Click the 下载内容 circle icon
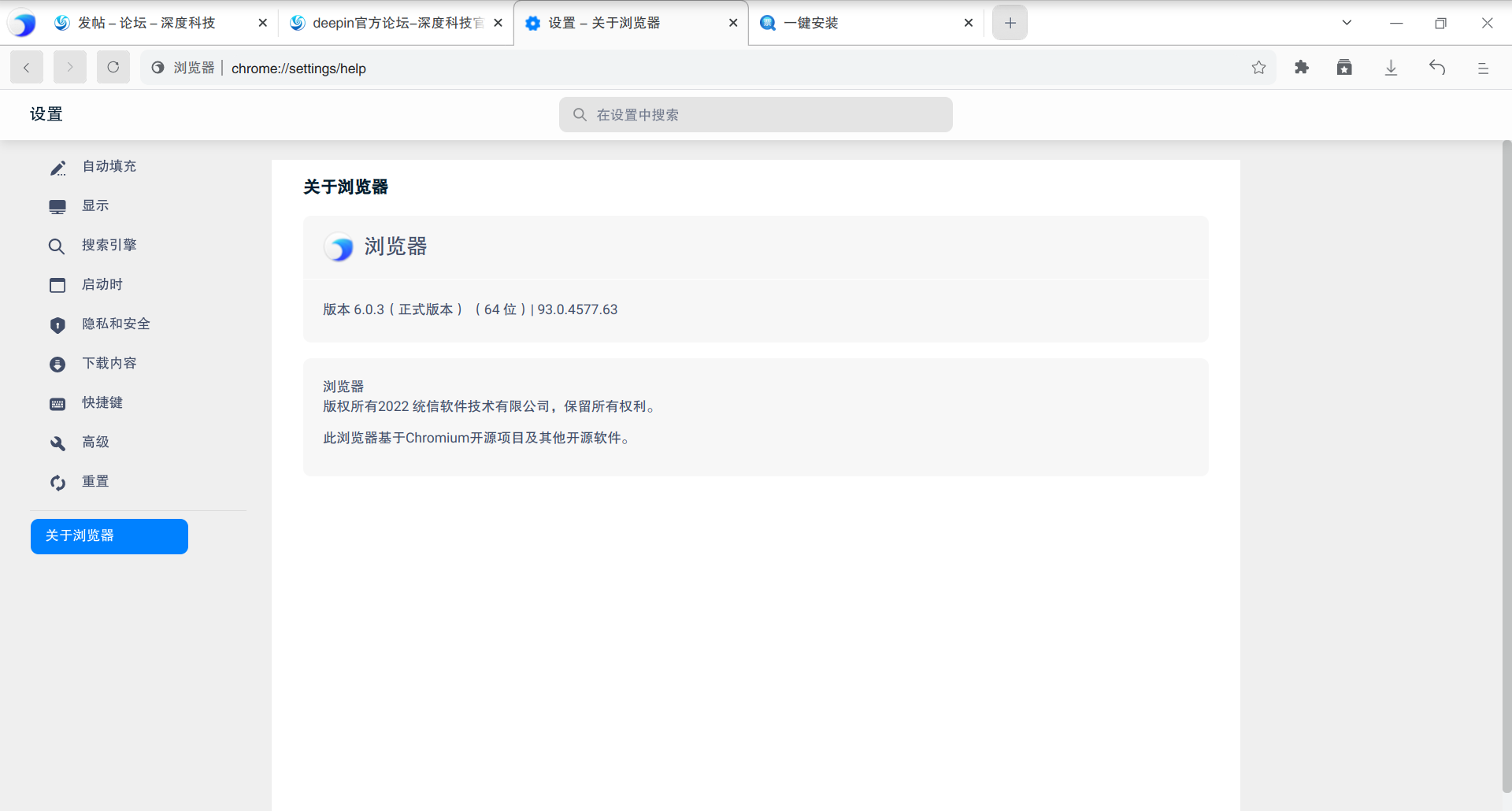Viewport: 1512px width, 811px height. click(x=57, y=365)
